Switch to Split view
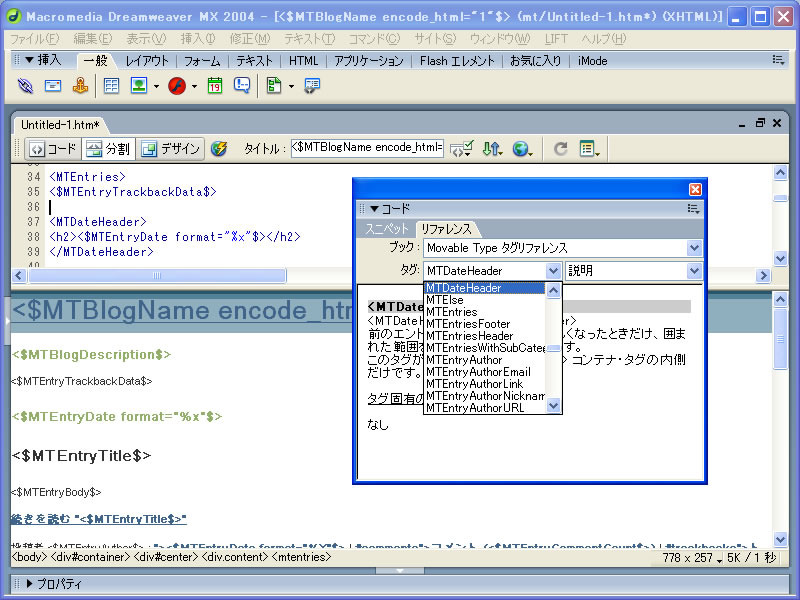This screenshot has width=800, height=600. [x=109, y=148]
